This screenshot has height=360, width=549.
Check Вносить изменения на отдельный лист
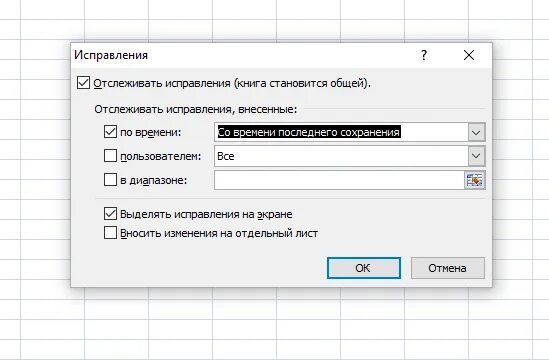110,233
